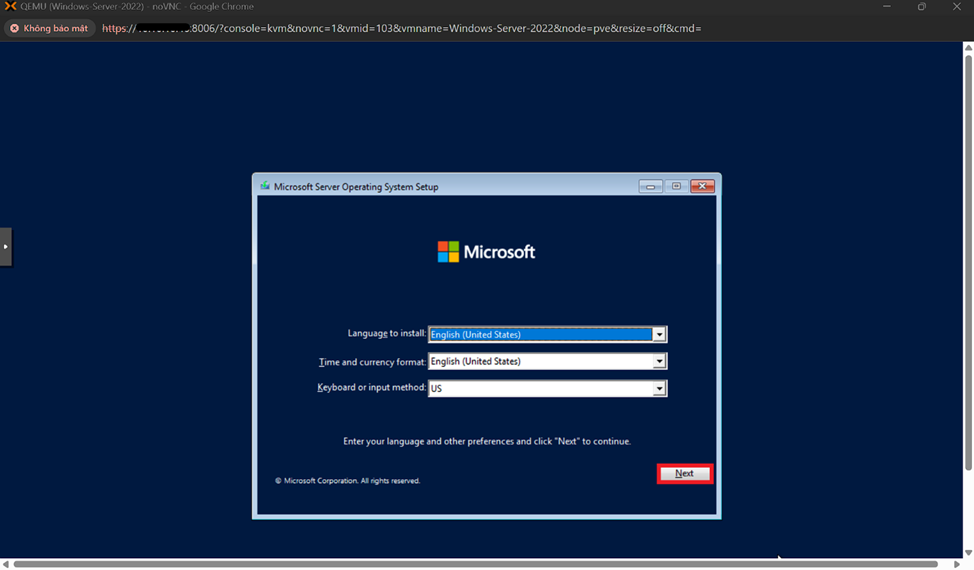
Task: Maximize the Chrome noVNC window
Action: [921, 7]
